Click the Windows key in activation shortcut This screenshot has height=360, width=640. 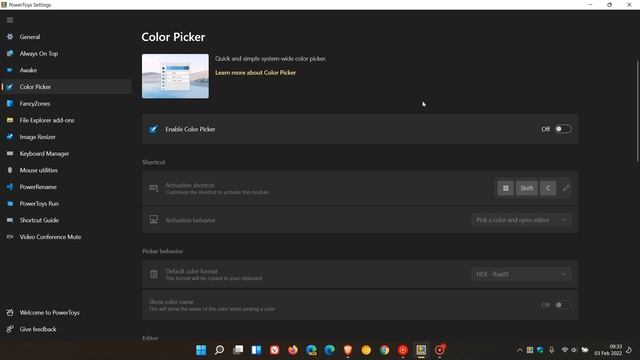point(505,188)
